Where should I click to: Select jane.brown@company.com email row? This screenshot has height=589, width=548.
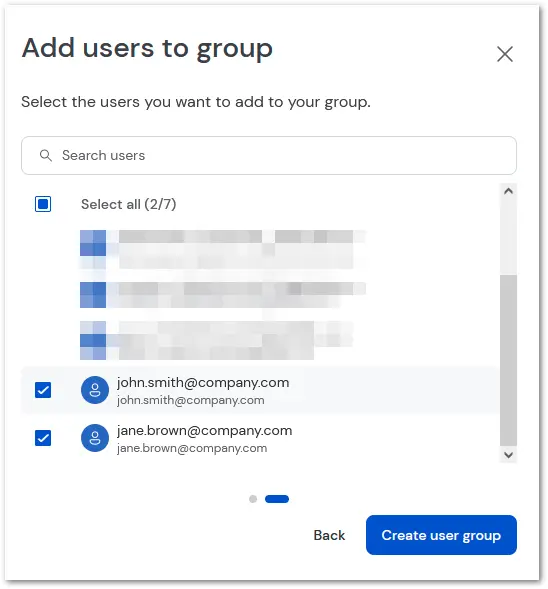(x=260, y=438)
